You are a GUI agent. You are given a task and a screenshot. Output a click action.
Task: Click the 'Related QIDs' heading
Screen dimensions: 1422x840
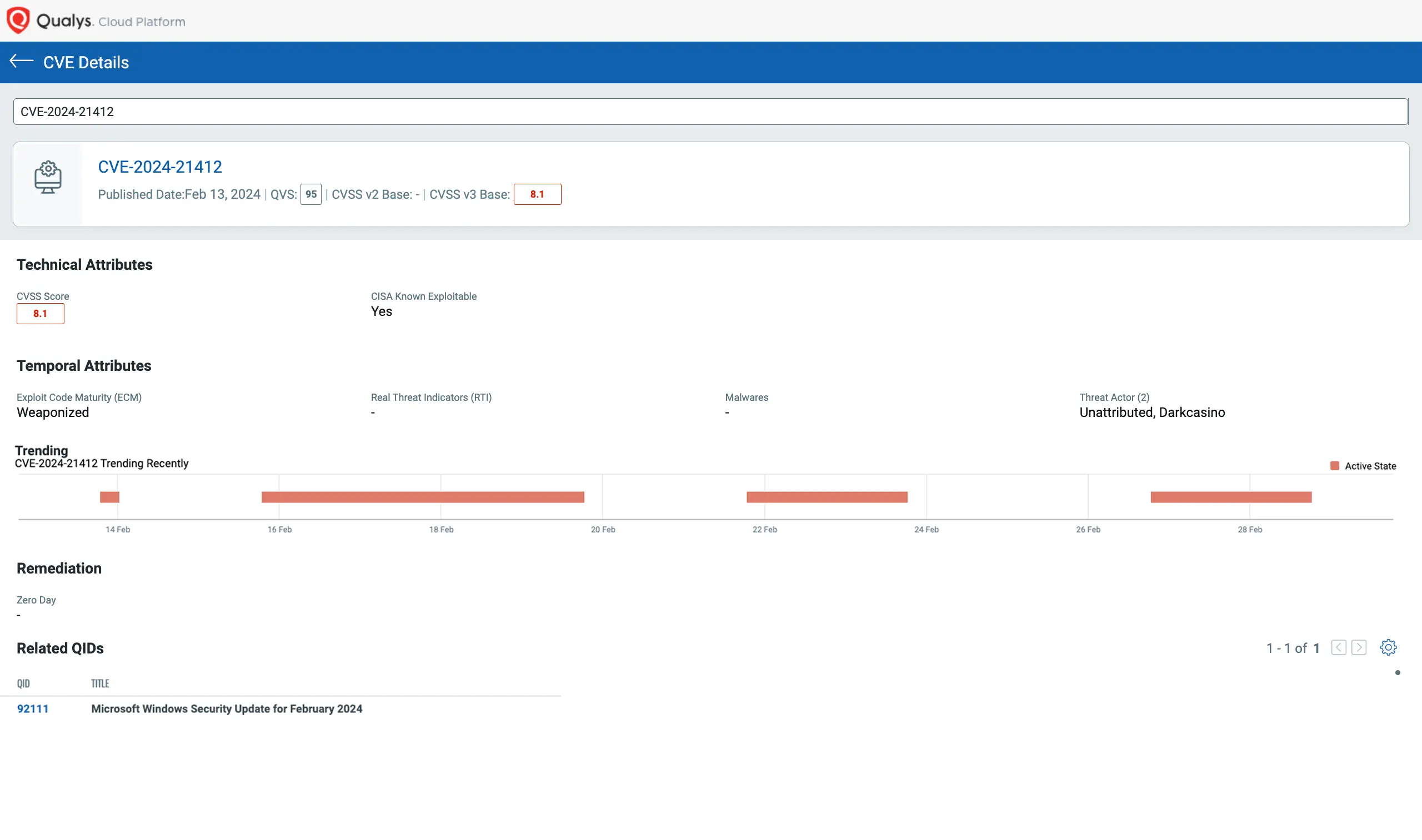click(60, 648)
